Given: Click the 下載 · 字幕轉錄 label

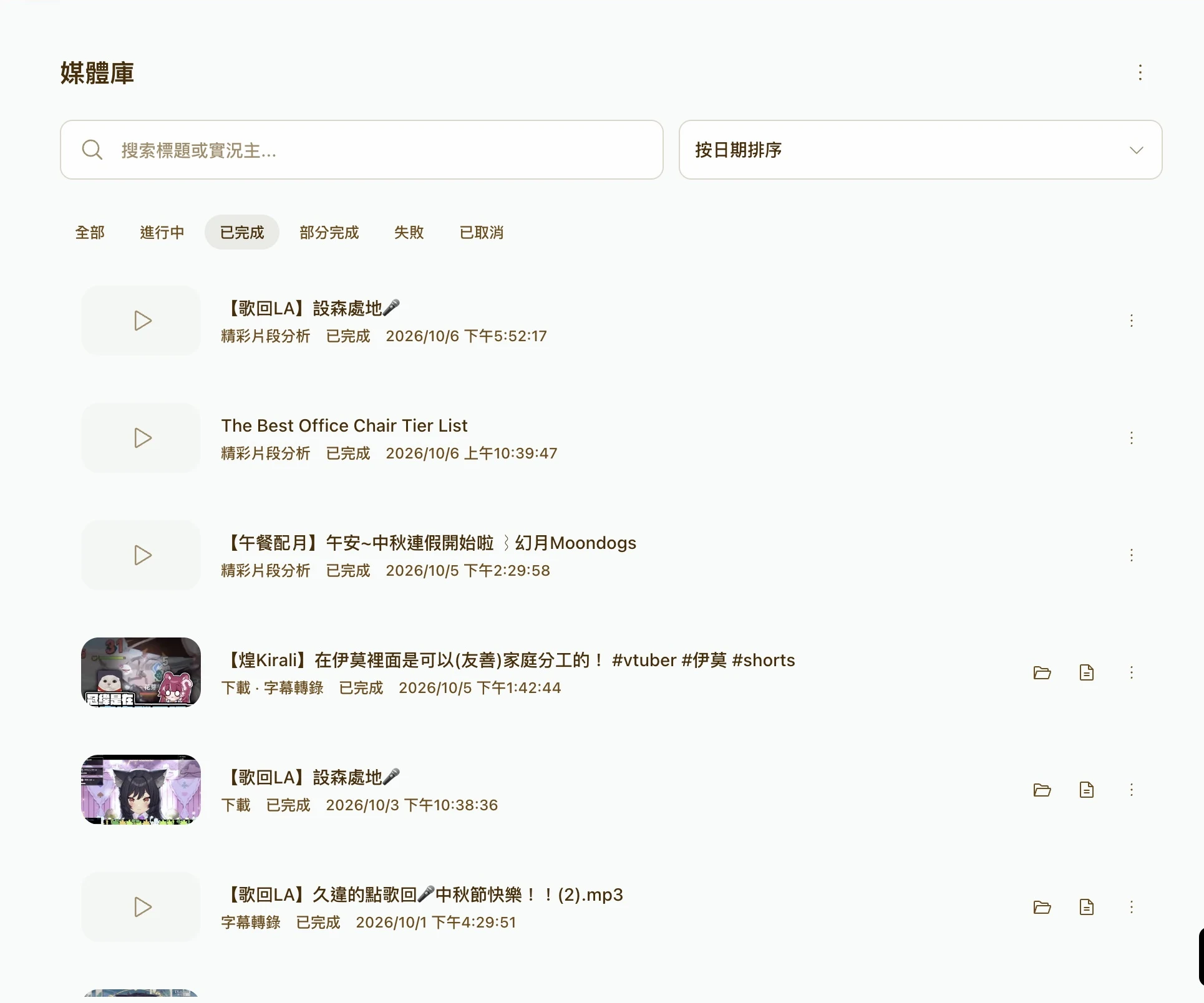Looking at the screenshot, I should 273,688.
